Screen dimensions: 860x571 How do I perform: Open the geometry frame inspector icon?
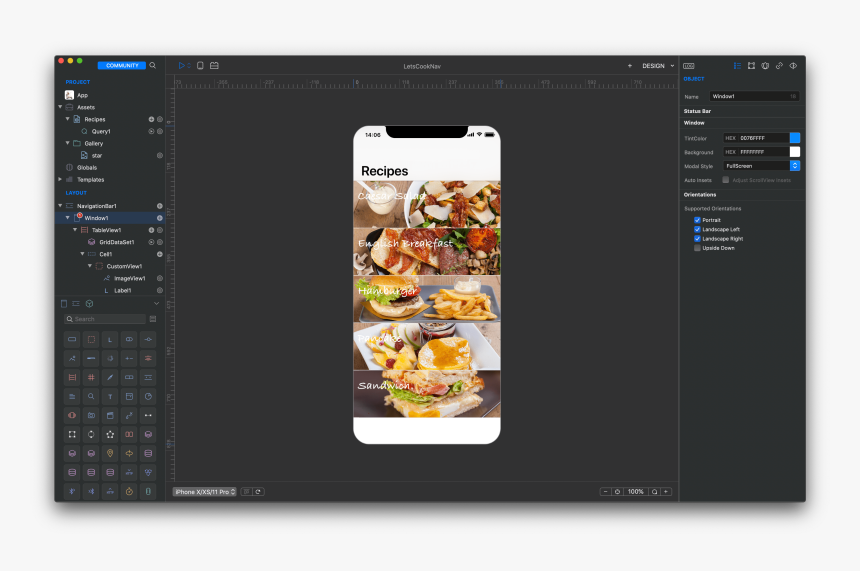tap(751, 66)
